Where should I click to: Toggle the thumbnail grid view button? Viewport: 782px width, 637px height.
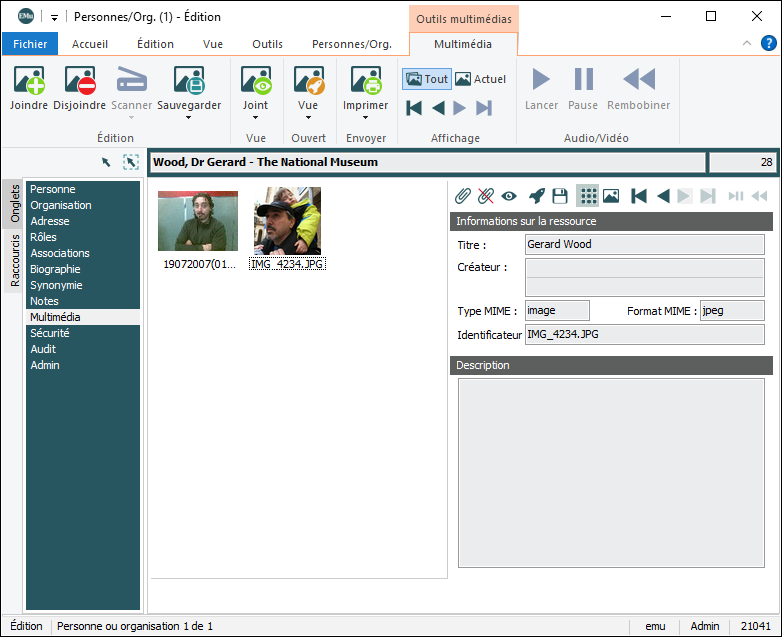tap(588, 196)
